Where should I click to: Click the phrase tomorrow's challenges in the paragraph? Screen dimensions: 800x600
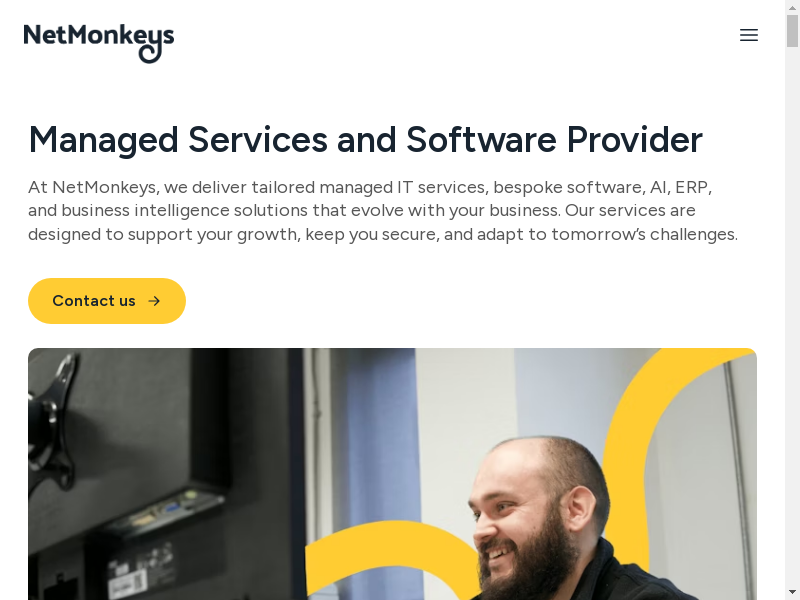tap(644, 234)
